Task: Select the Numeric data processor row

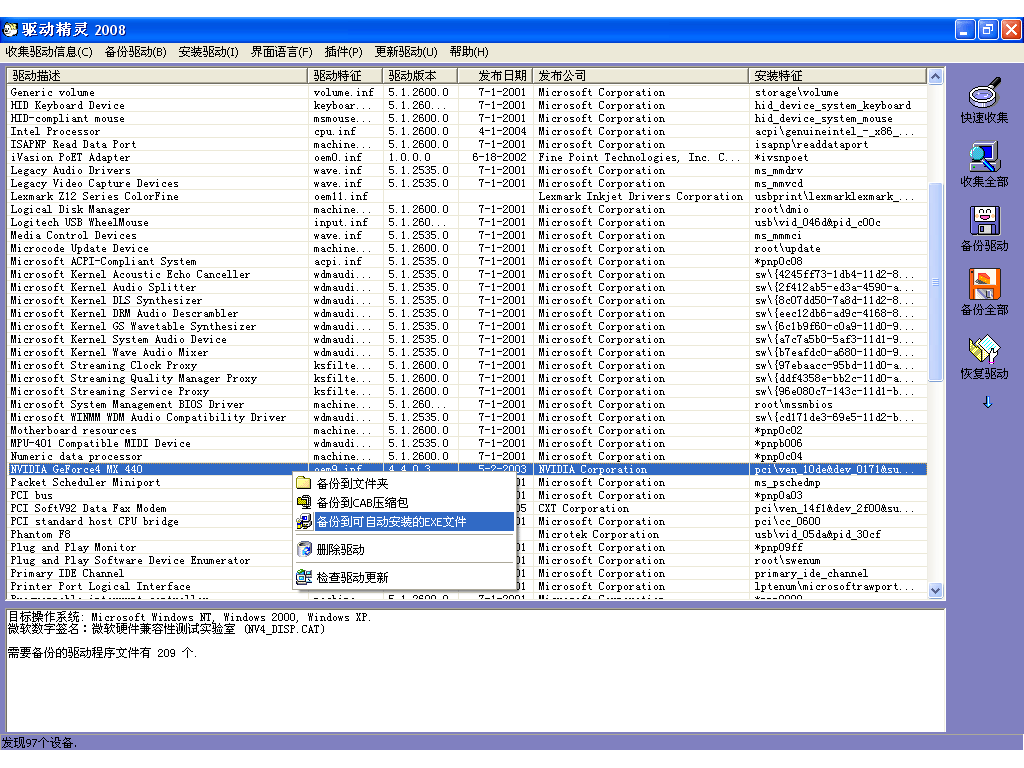Action: coord(467,456)
